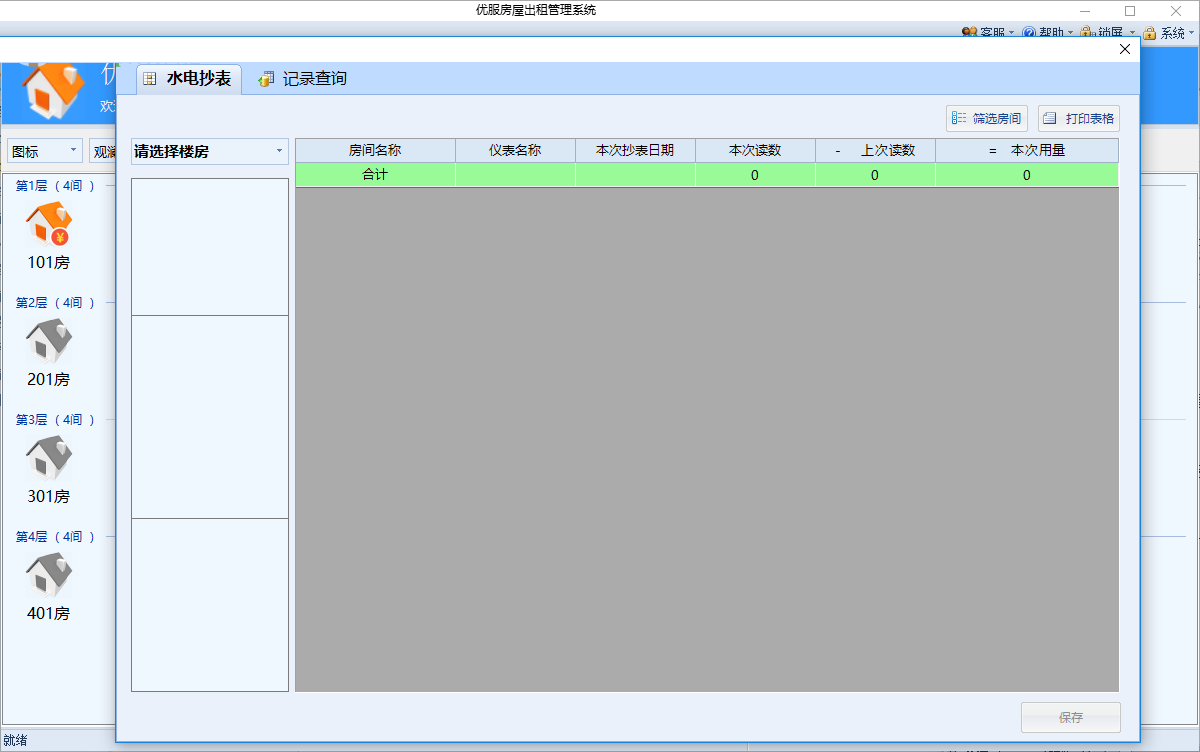
Task: Click the 筛选房间 button
Action: (x=987, y=118)
